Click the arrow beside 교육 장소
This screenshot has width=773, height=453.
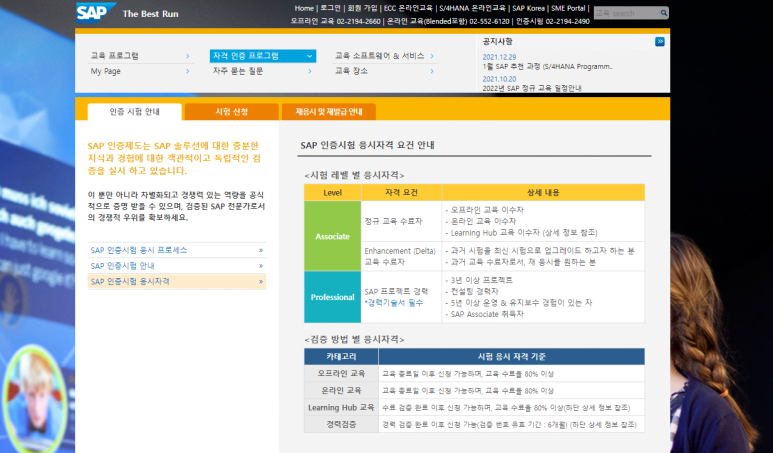tap(432, 71)
